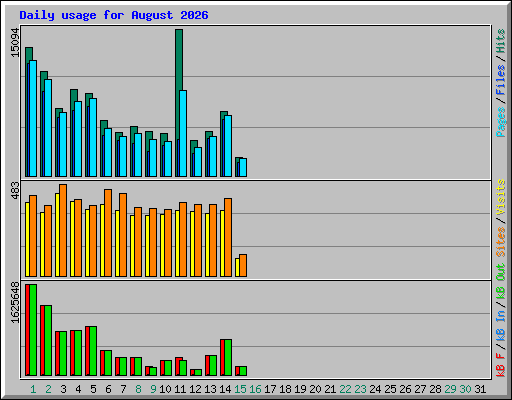Click day 16 on the x-axis
512x400 pixels.
[255, 389]
